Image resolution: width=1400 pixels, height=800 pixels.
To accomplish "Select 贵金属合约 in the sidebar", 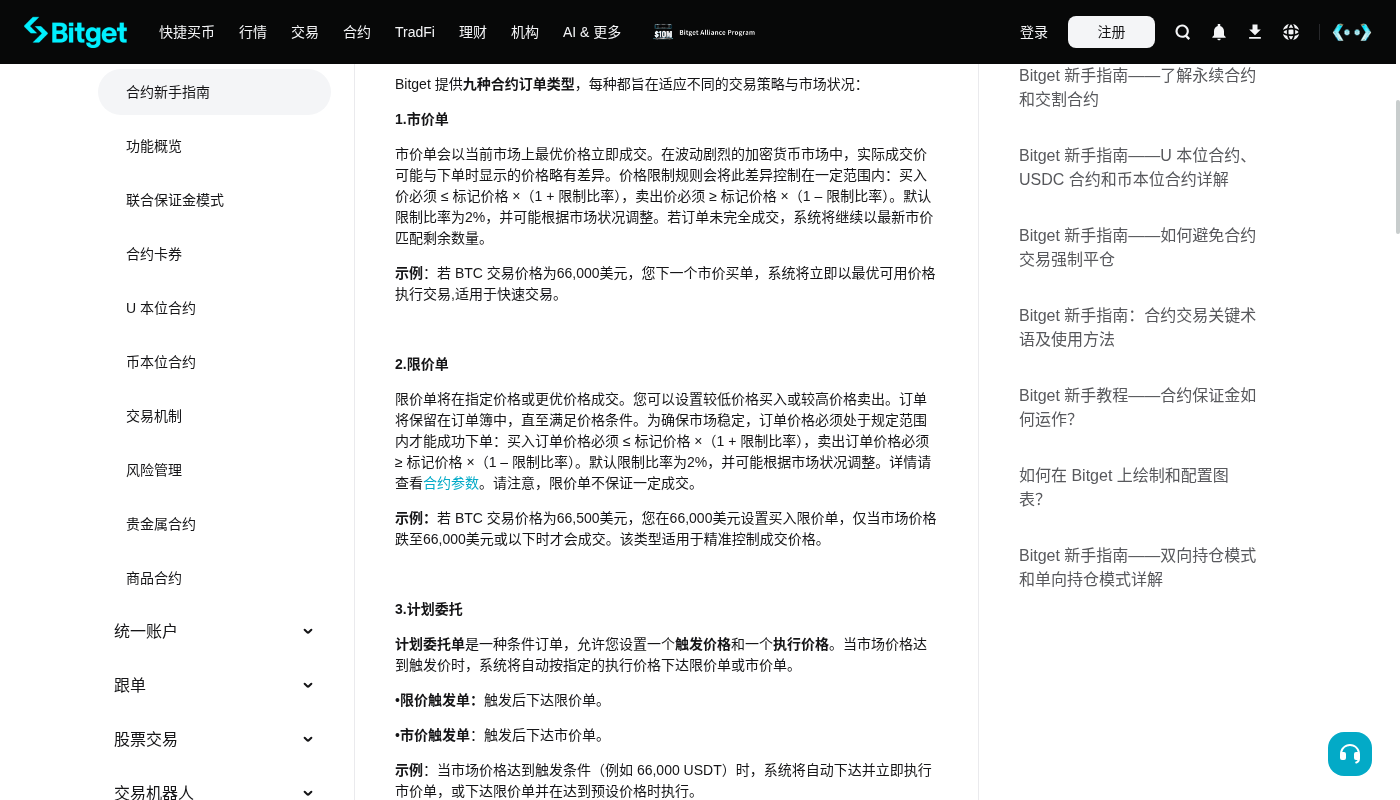I will pyautogui.click(x=214, y=524).
